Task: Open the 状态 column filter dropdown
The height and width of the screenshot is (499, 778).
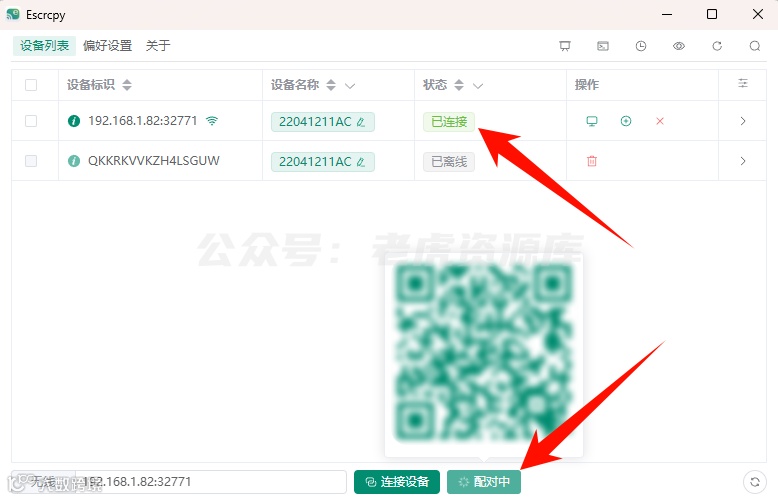Action: [x=478, y=86]
